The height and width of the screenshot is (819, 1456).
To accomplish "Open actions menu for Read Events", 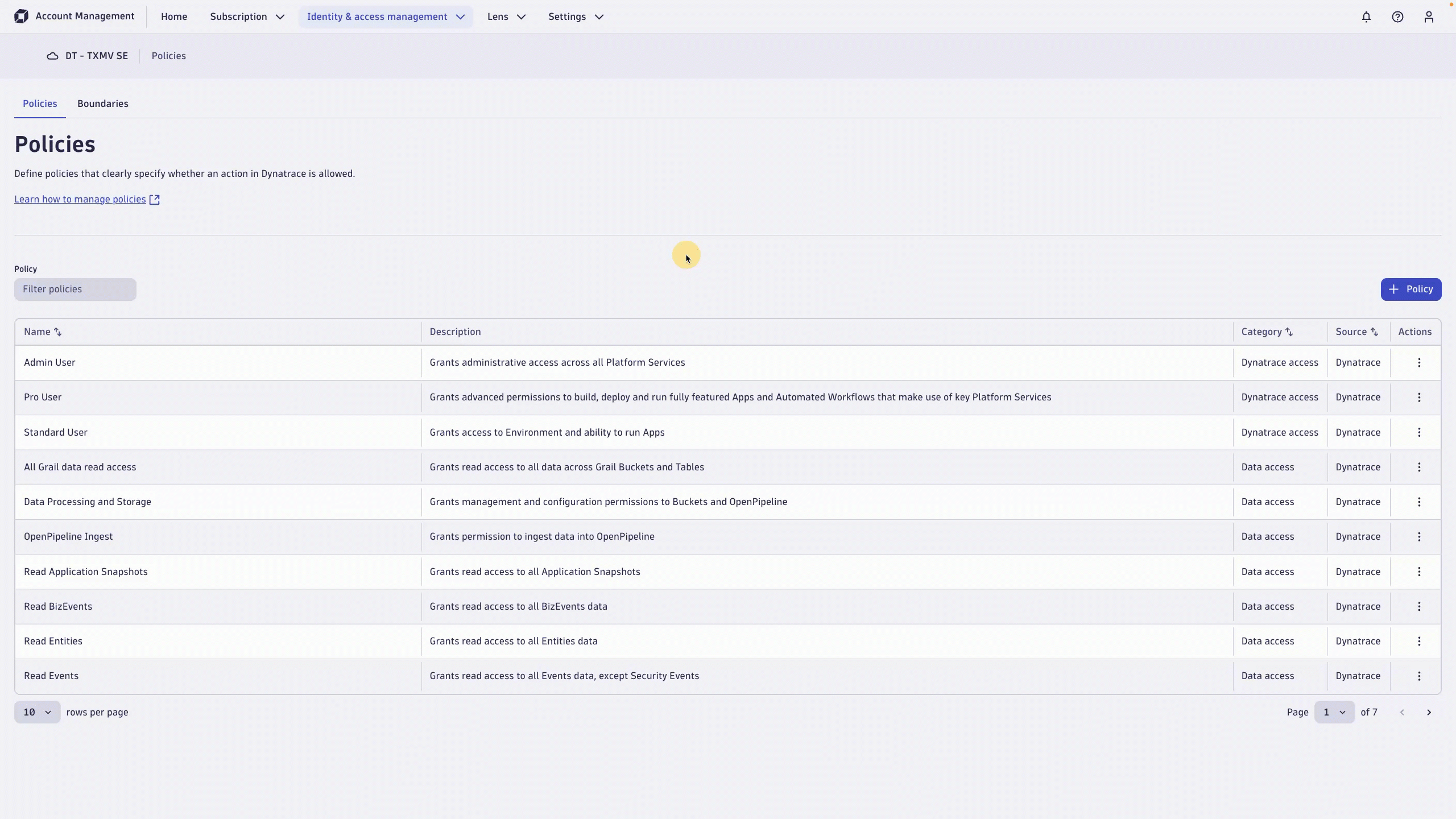I will coord(1419,676).
